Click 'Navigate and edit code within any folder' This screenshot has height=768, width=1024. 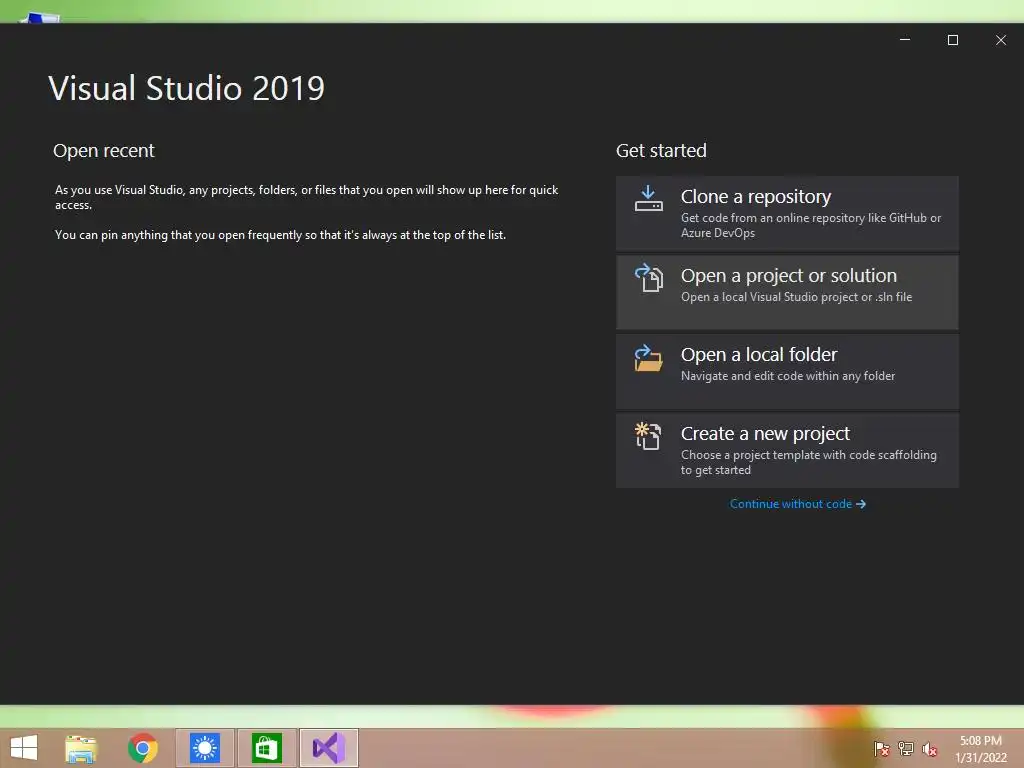click(x=788, y=376)
